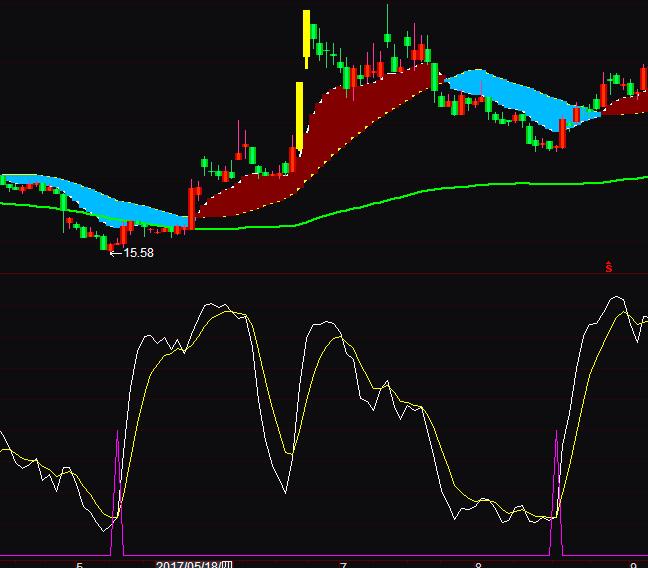
Task: Click the white oscillator line's deep middle trough
Action: 285,491
